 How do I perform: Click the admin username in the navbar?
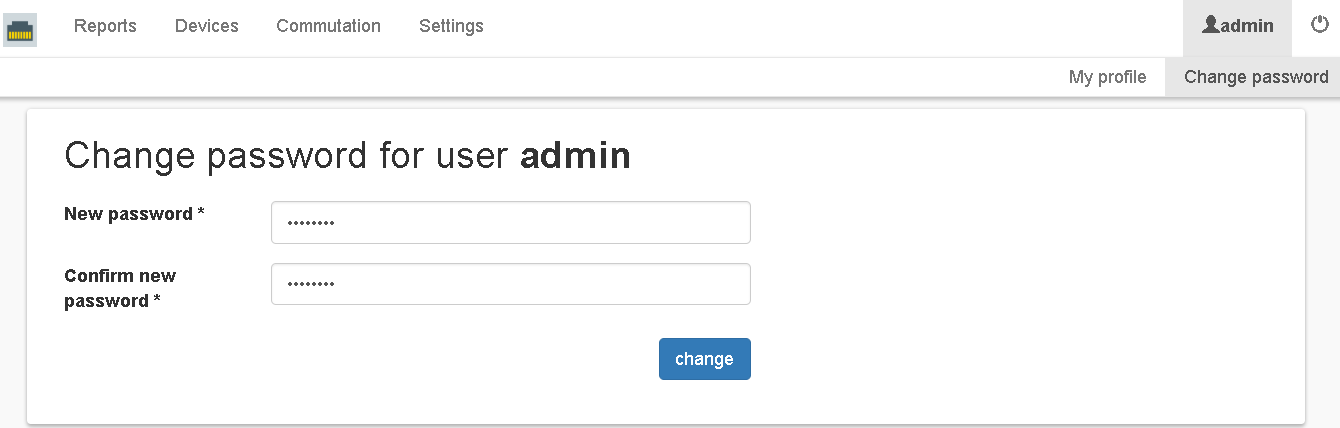pyautogui.click(x=1247, y=26)
